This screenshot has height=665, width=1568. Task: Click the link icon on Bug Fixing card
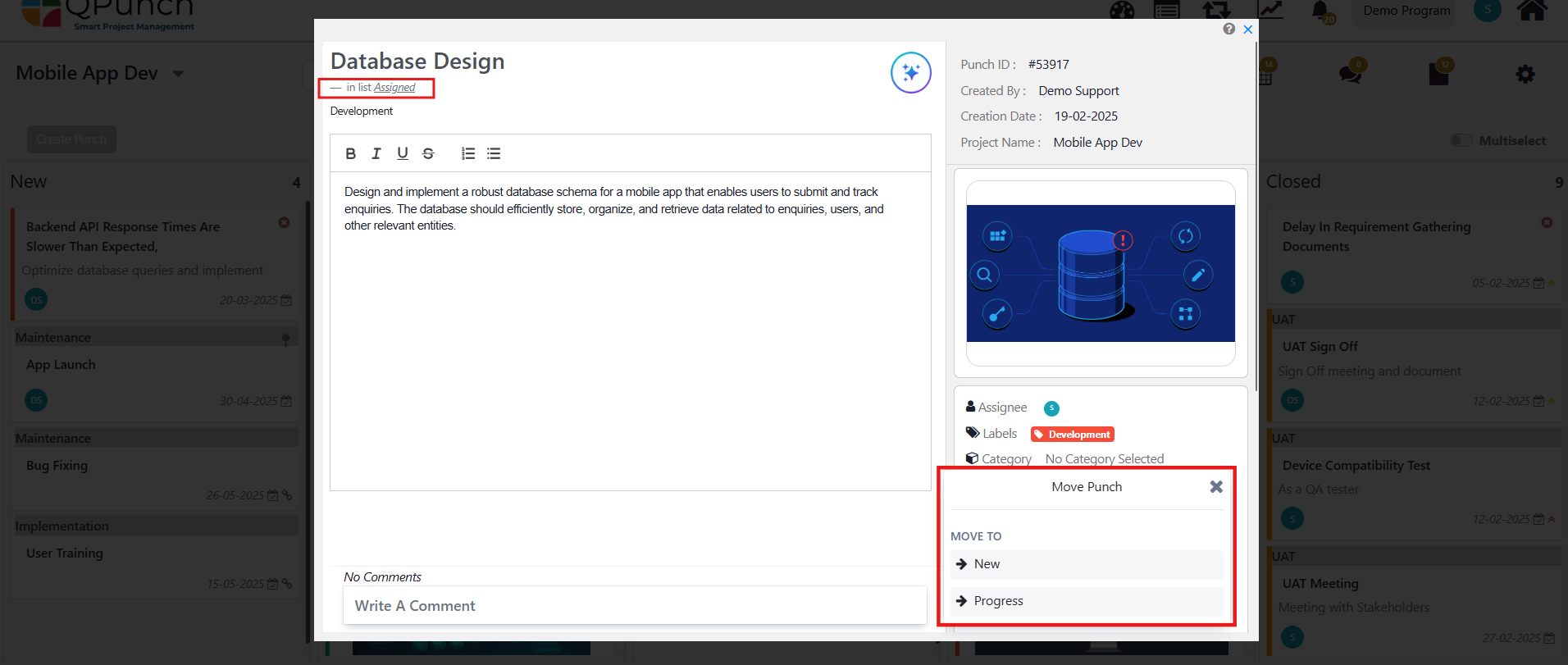point(287,495)
